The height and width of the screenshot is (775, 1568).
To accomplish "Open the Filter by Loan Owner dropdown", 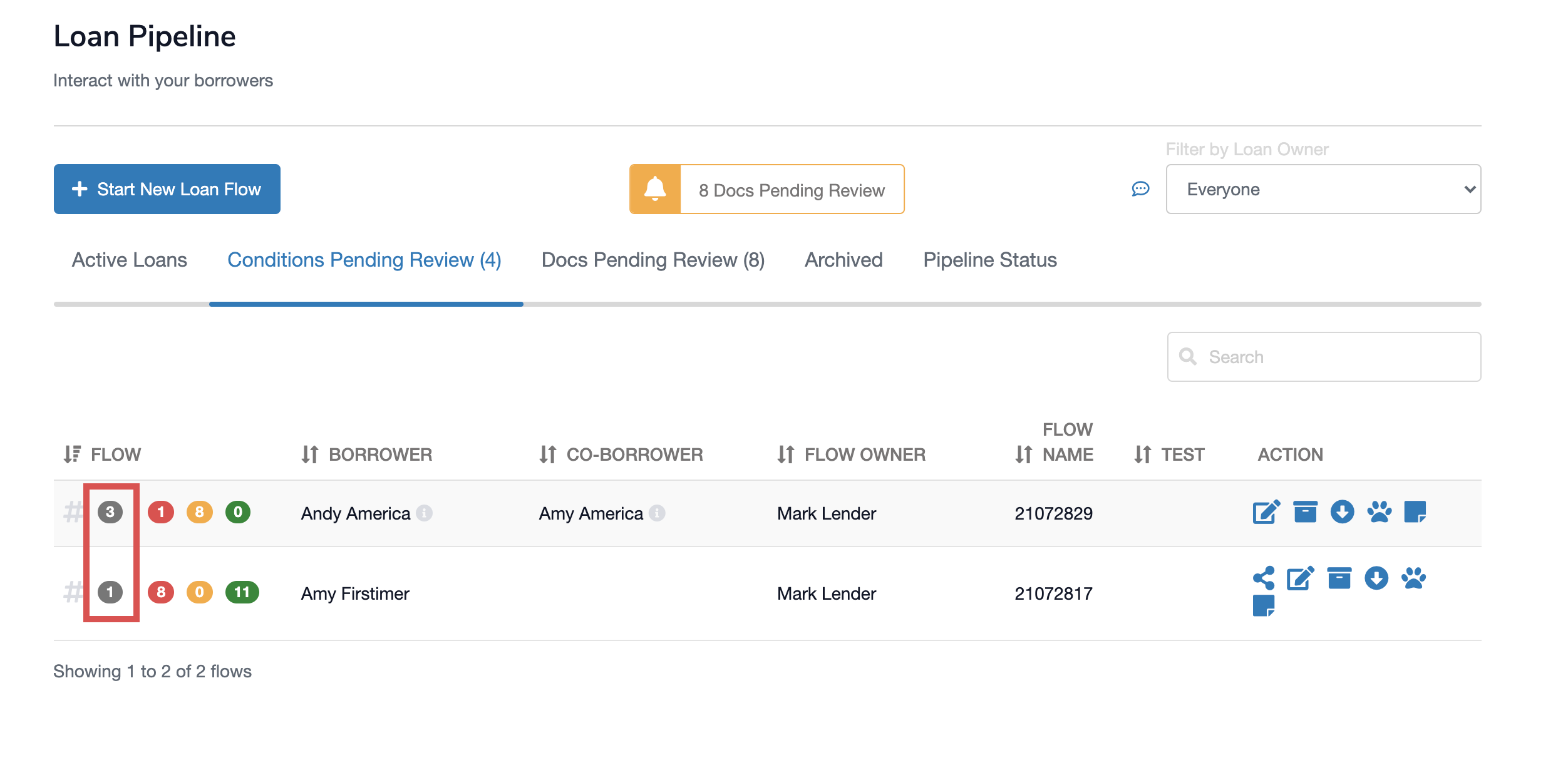I will click(x=1323, y=189).
